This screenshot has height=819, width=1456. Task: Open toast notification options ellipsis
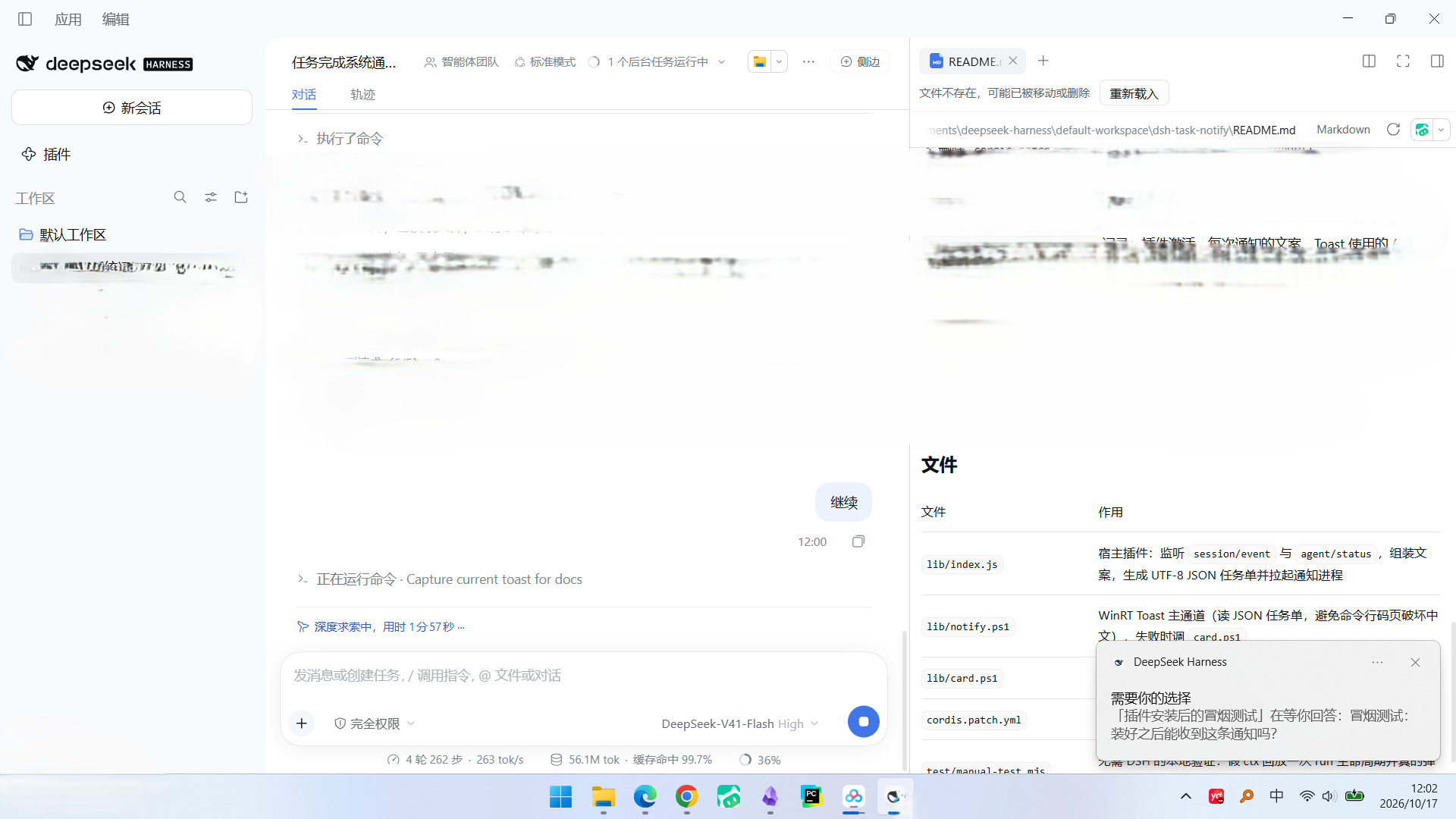tap(1377, 662)
